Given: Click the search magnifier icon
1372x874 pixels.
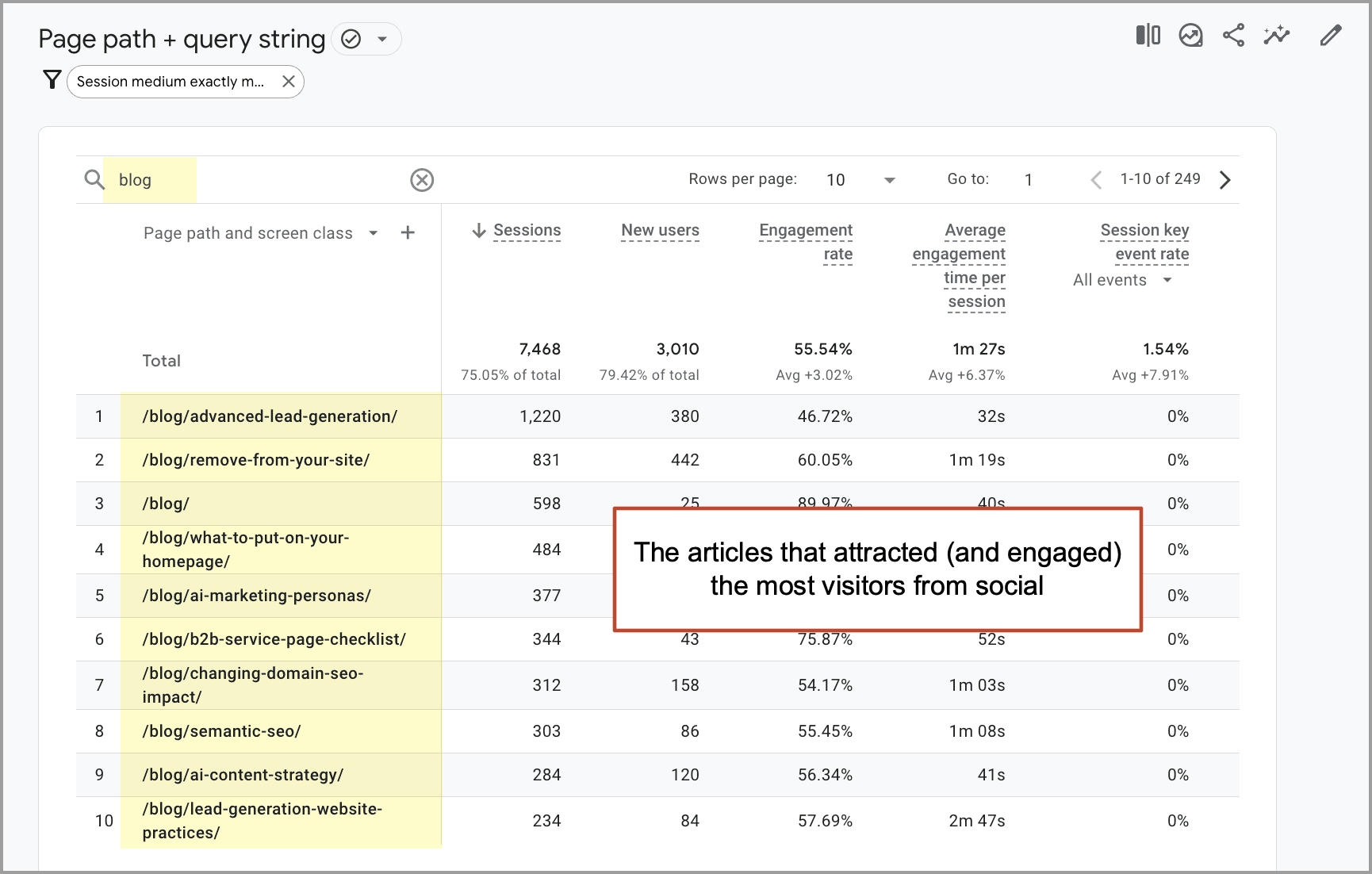Looking at the screenshot, I should pos(94,179).
